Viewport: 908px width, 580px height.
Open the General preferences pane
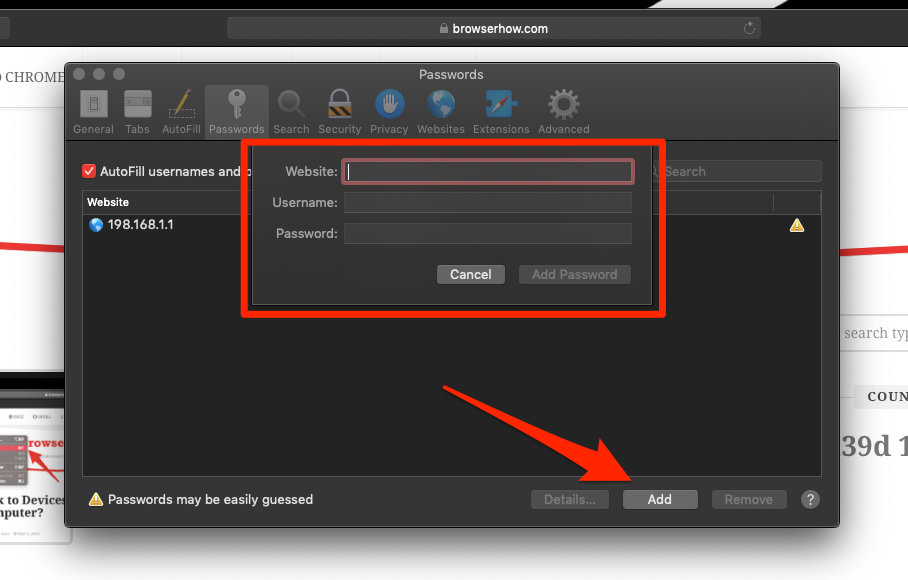click(93, 112)
